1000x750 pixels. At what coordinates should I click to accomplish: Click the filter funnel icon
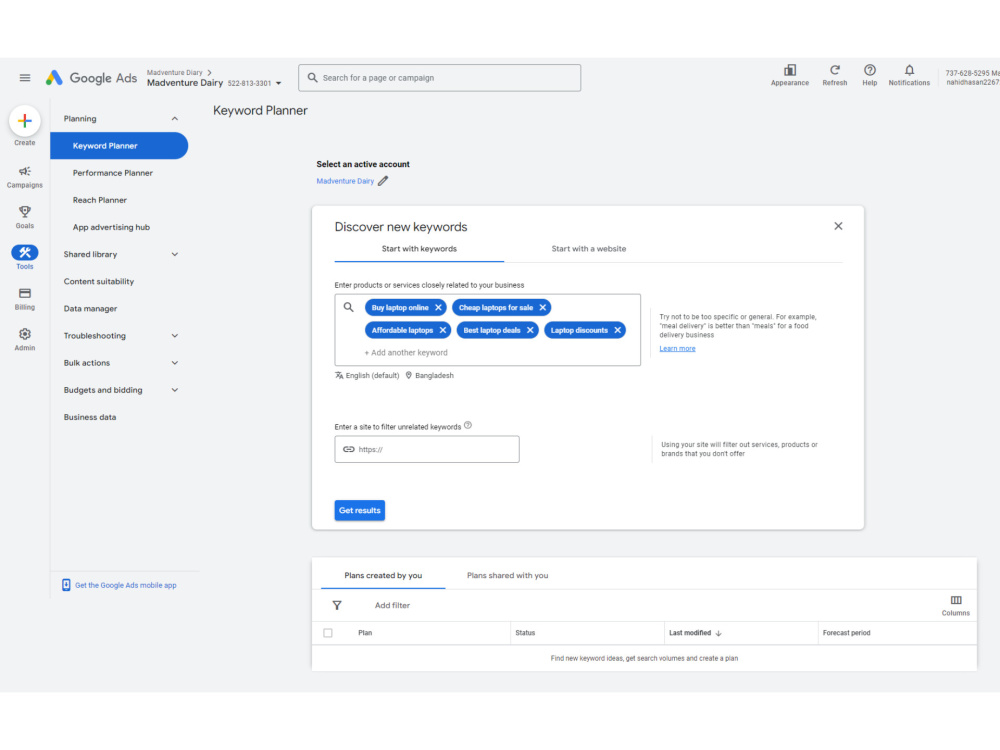point(337,605)
